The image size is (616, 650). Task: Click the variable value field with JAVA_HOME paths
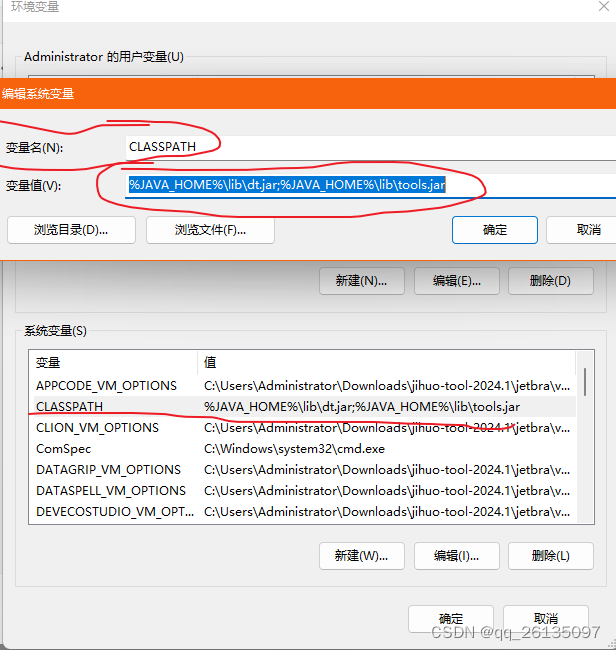(x=371, y=185)
